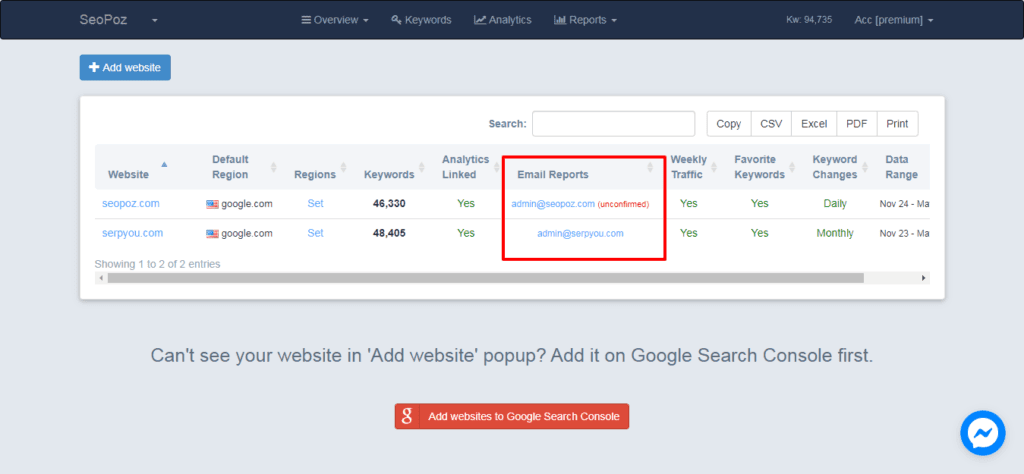Expand the Overview menu

click(335, 20)
